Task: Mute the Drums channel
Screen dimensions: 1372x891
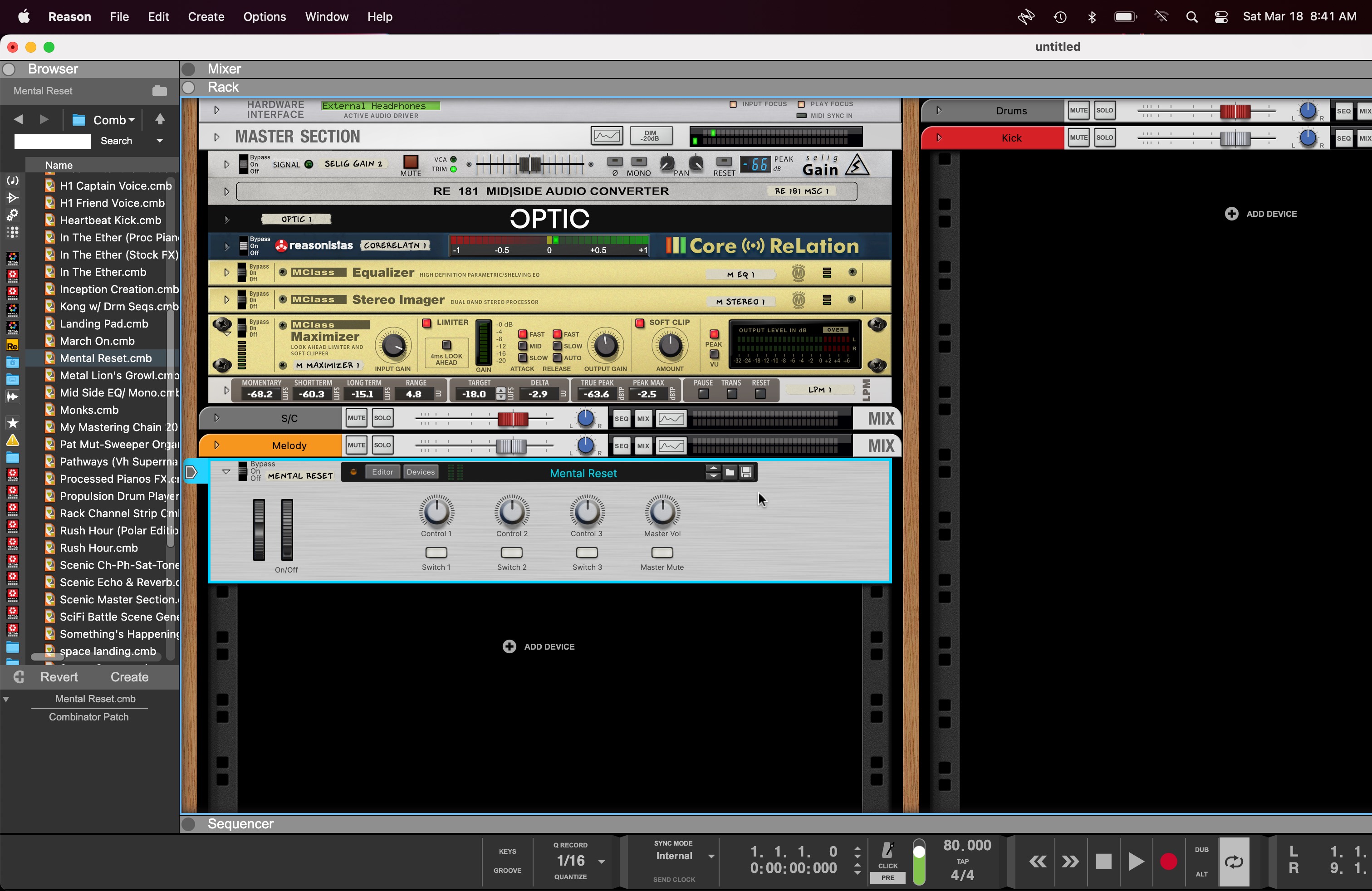Action: pyautogui.click(x=1078, y=111)
